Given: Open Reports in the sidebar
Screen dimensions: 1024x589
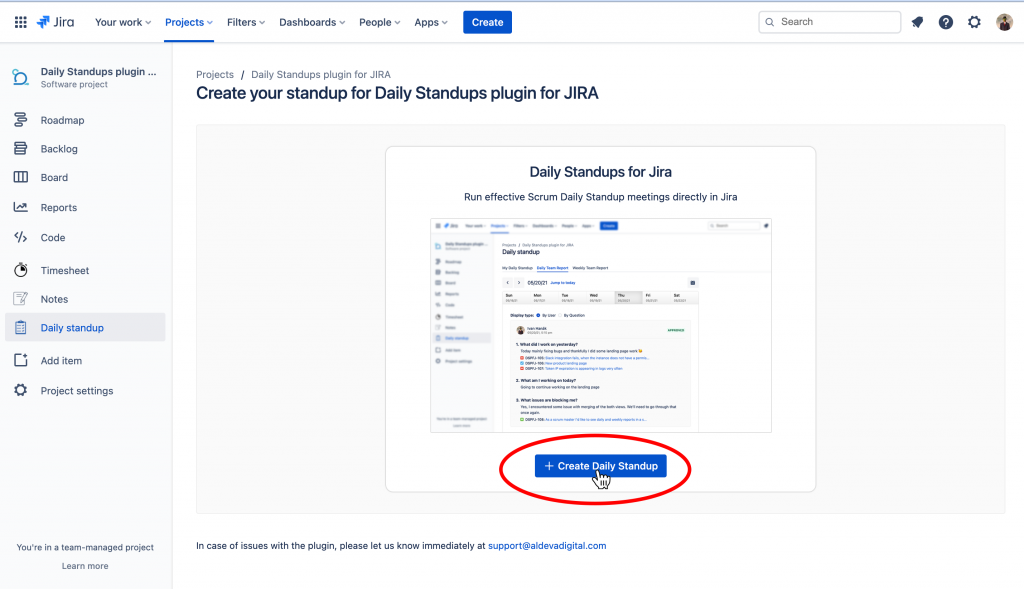Looking at the screenshot, I should (86, 208).
